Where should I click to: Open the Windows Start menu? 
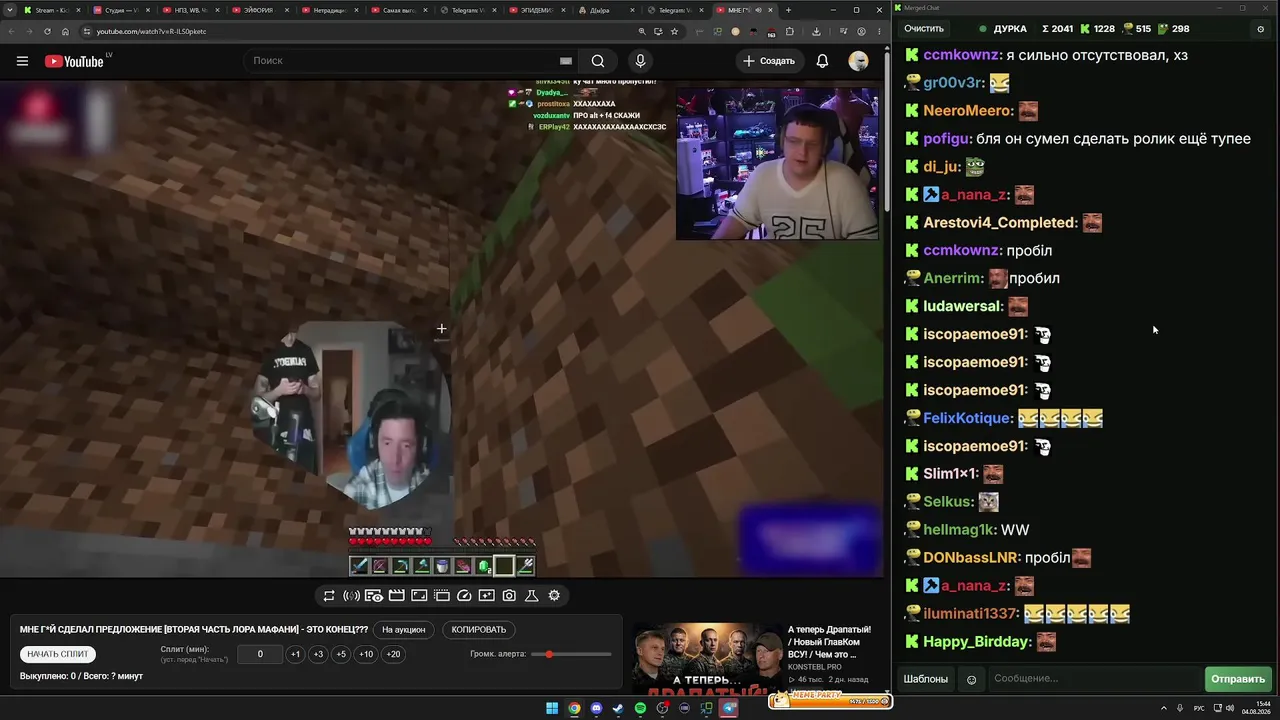pyautogui.click(x=552, y=709)
